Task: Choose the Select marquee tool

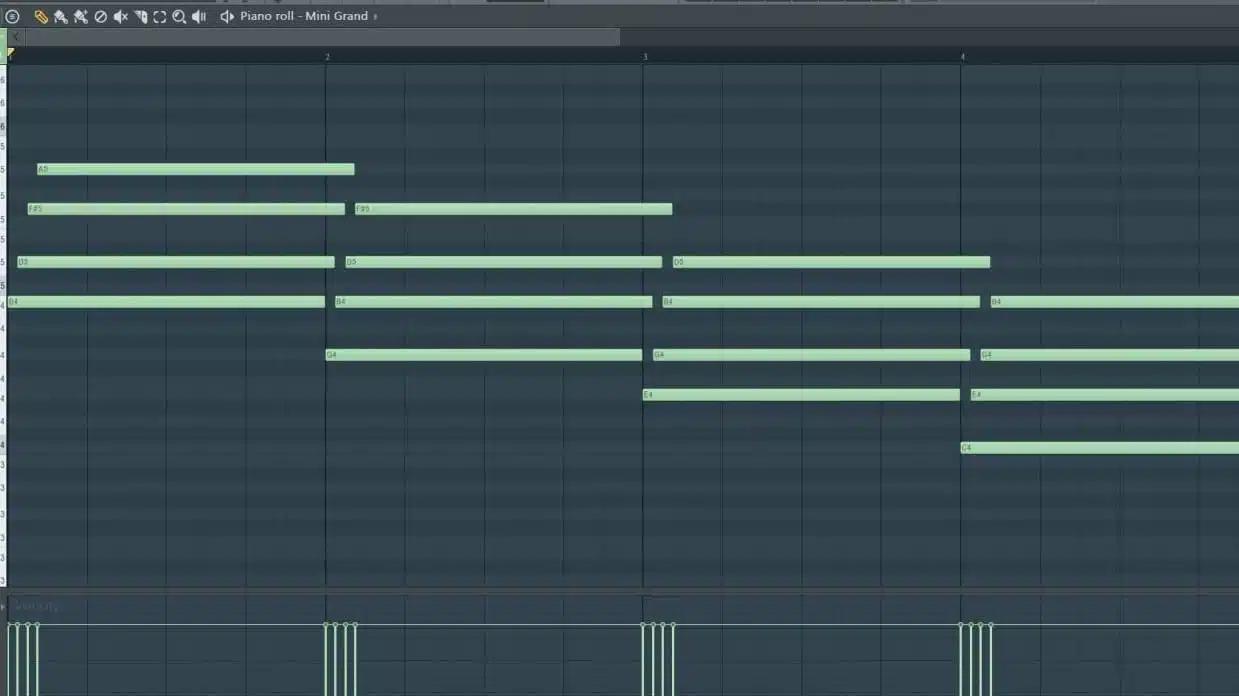Action: tap(159, 16)
